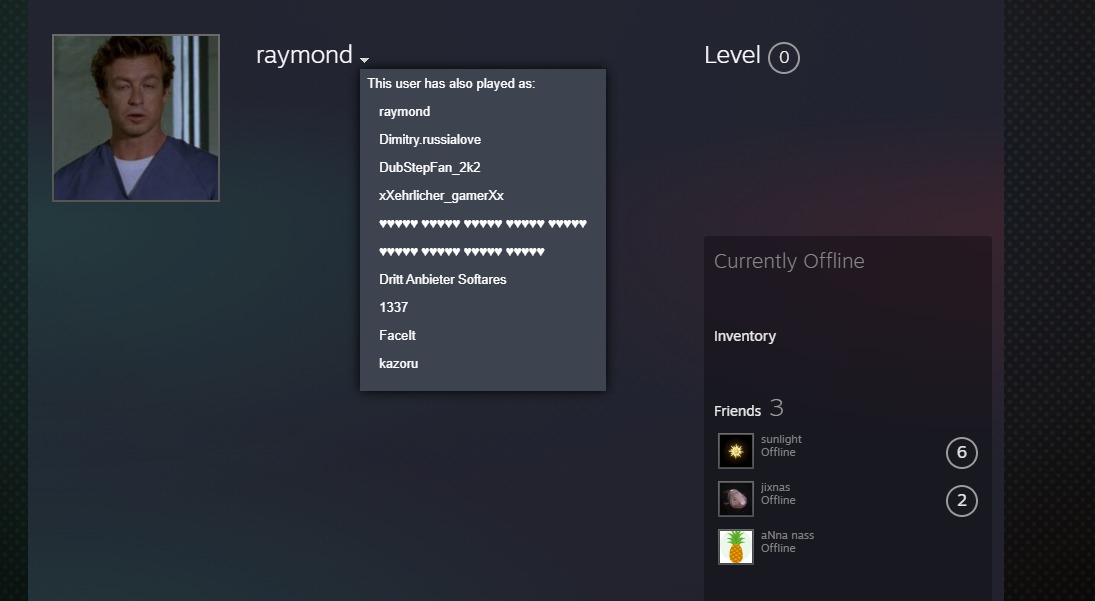This screenshot has width=1095, height=601.
Task: Select the FaceIt alias entry
Action: pos(397,335)
